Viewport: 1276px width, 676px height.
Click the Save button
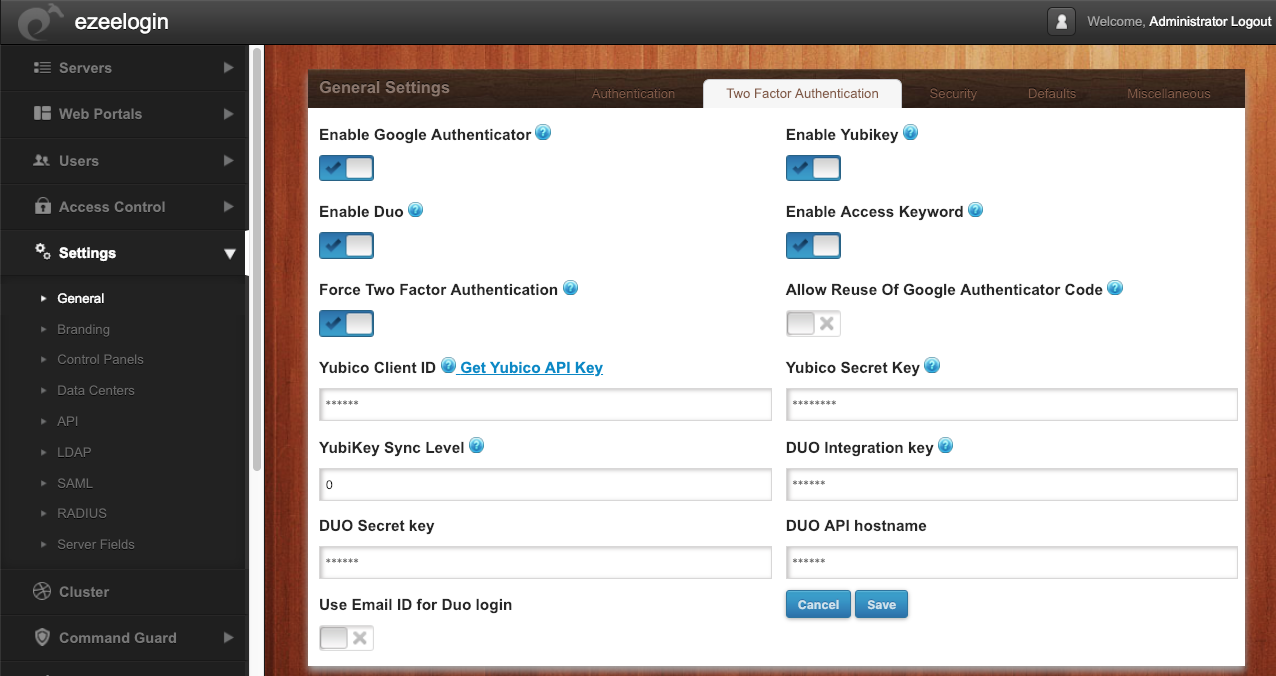881,604
